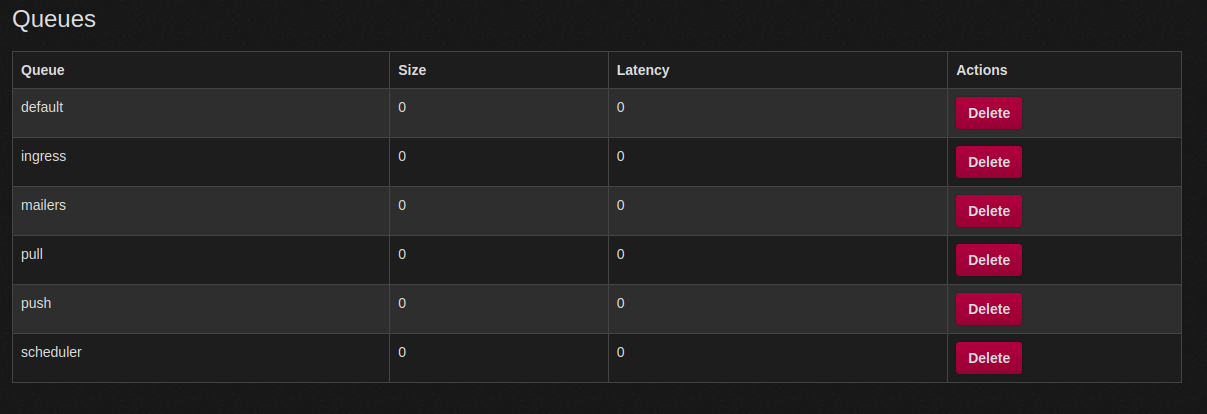
Task: Select the size value for default
Action: (x=402, y=107)
